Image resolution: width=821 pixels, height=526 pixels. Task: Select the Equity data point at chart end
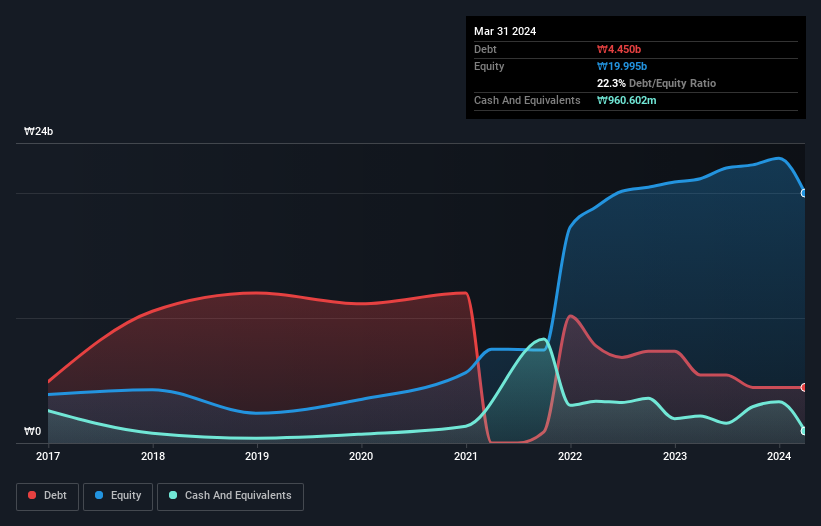(804, 193)
